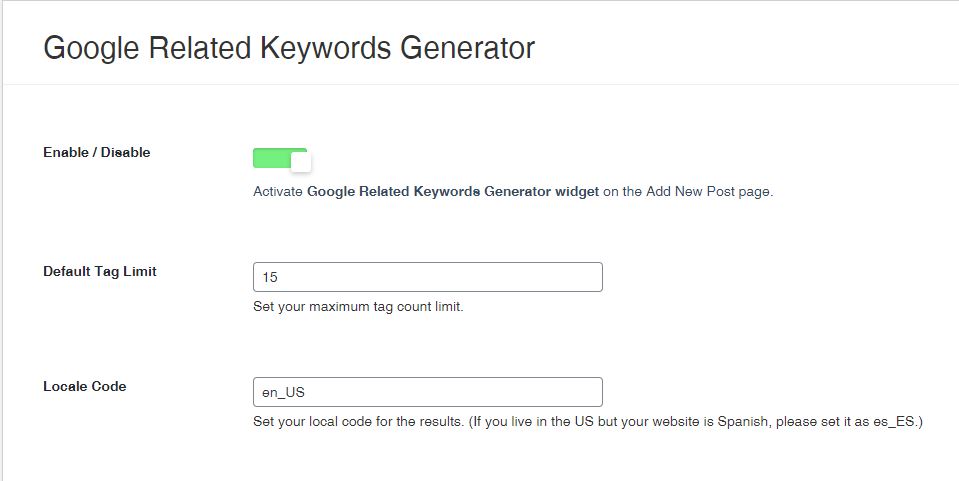This screenshot has width=959, height=481.
Task: Click the "Add New Post page" text
Action: click(x=710, y=191)
